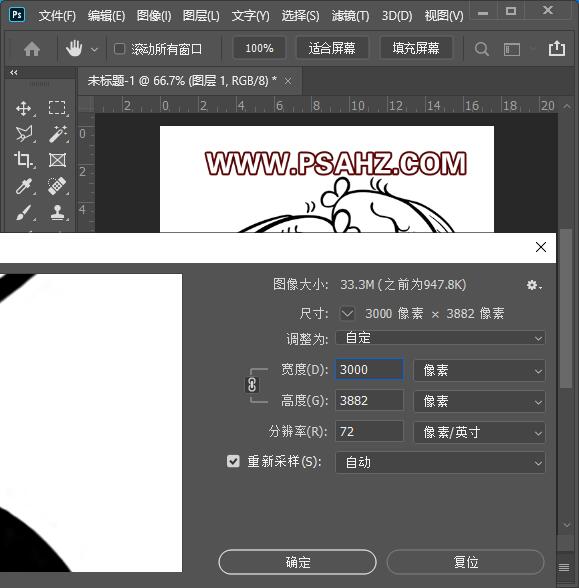Open the Hand tool preset dropdown arrow

pos(94,50)
